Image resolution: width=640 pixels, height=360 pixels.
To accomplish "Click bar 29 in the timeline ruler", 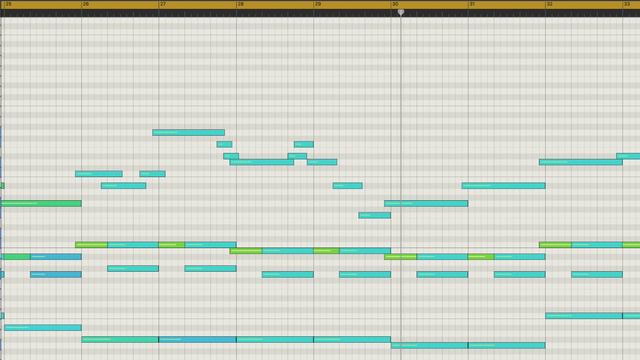I will (318, 4).
